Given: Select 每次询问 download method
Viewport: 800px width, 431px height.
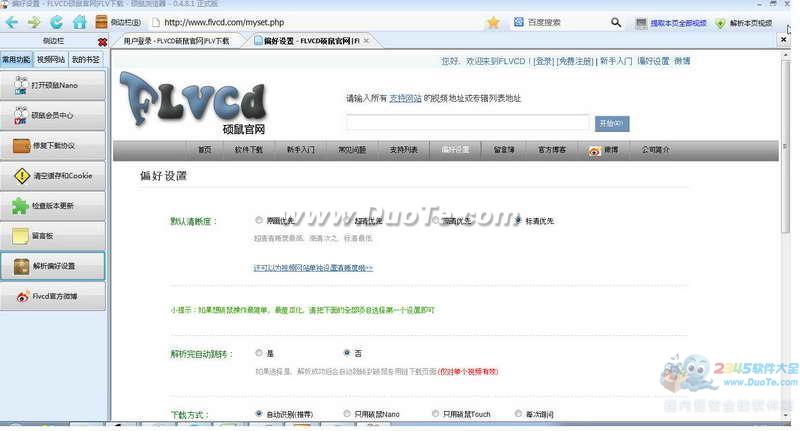Looking at the screenshot, I should tap(518, 414).
